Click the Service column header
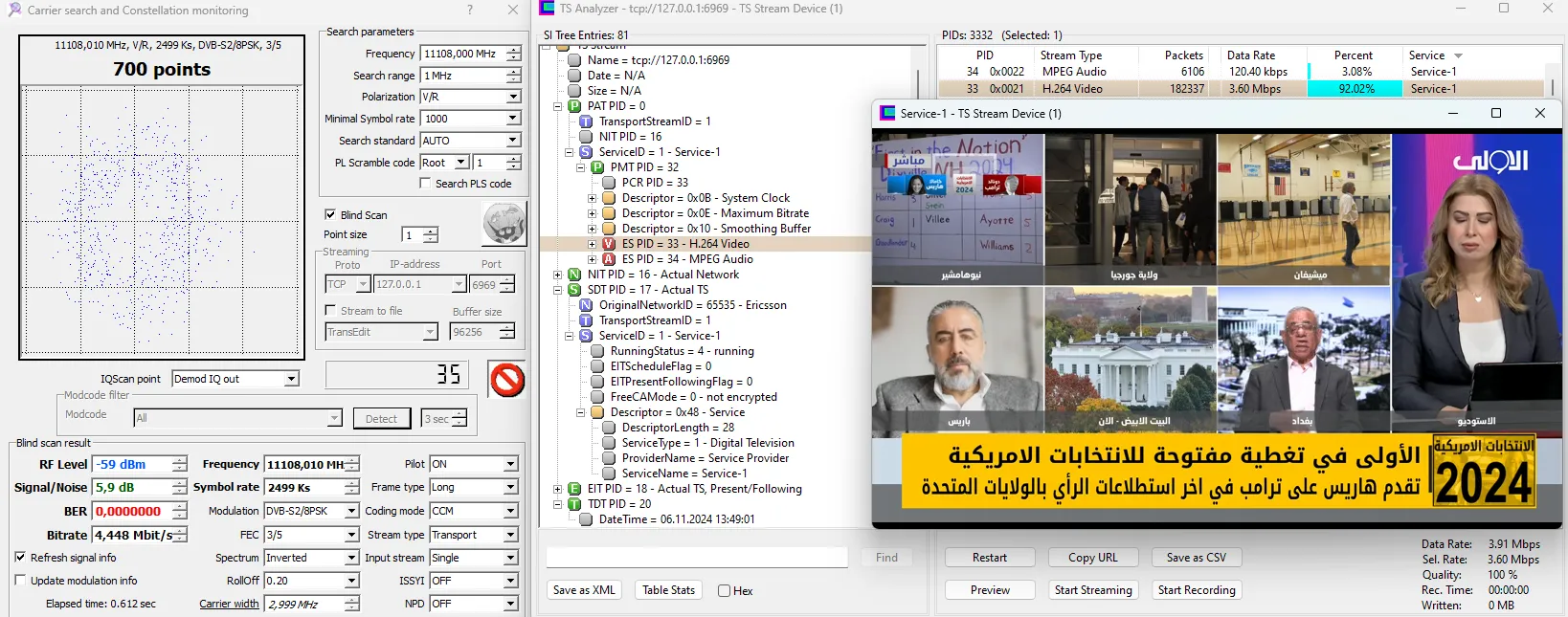Screen dimensions: 1568x617 (x=1426, y=55)
